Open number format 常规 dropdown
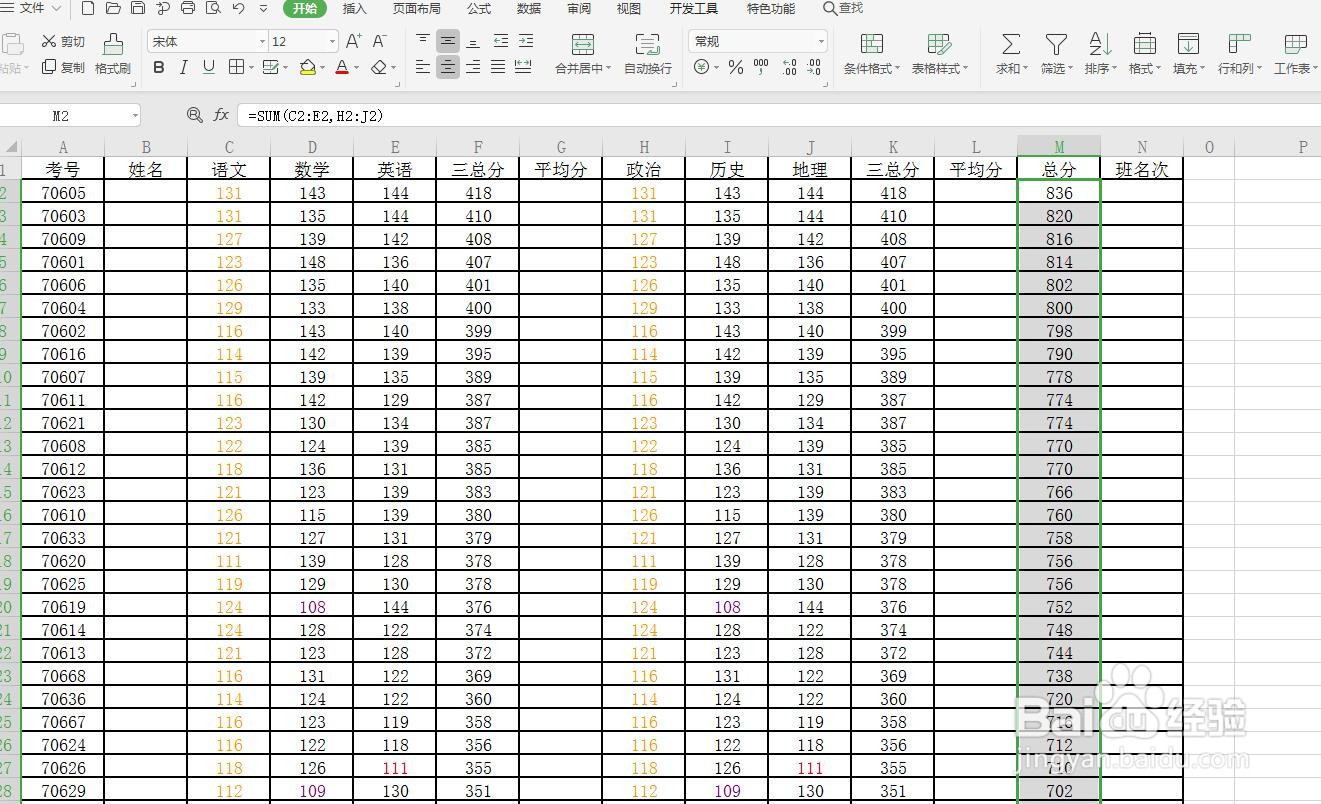 (x=821, y=41)
